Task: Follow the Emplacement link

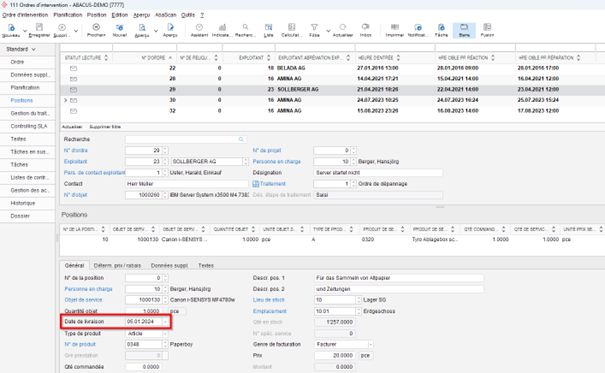Action: click(270, 311)
